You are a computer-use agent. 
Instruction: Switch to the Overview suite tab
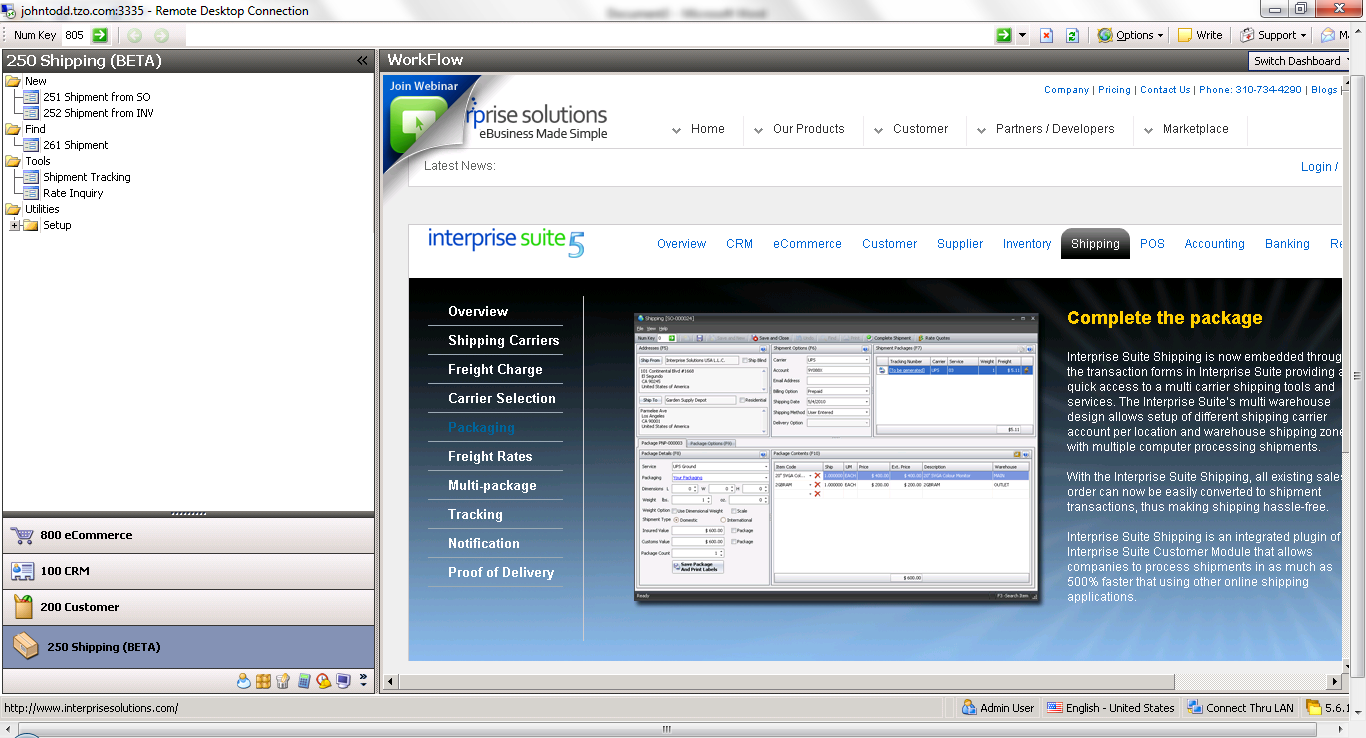[x=682, y=244]
